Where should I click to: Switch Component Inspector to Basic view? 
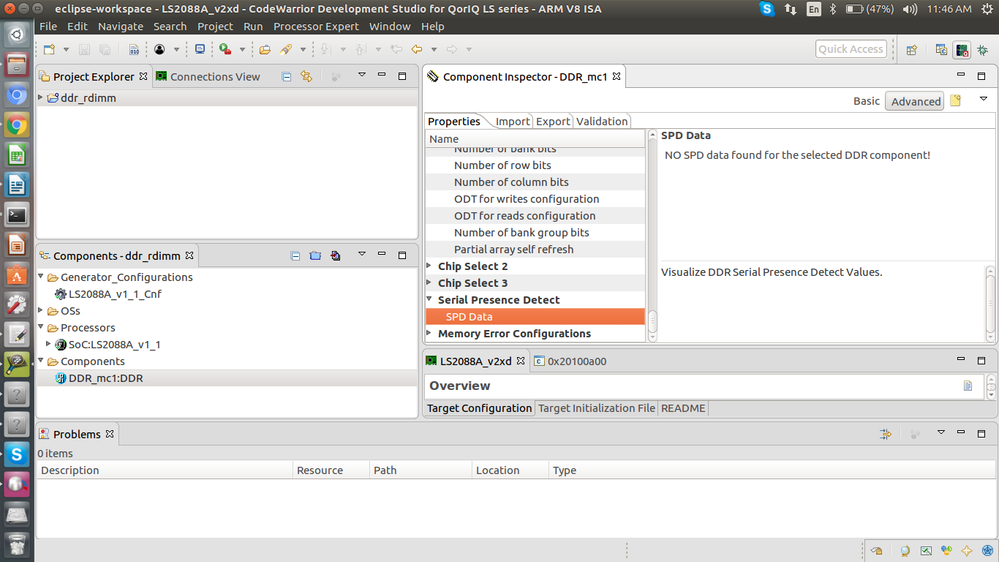point(866,101)
